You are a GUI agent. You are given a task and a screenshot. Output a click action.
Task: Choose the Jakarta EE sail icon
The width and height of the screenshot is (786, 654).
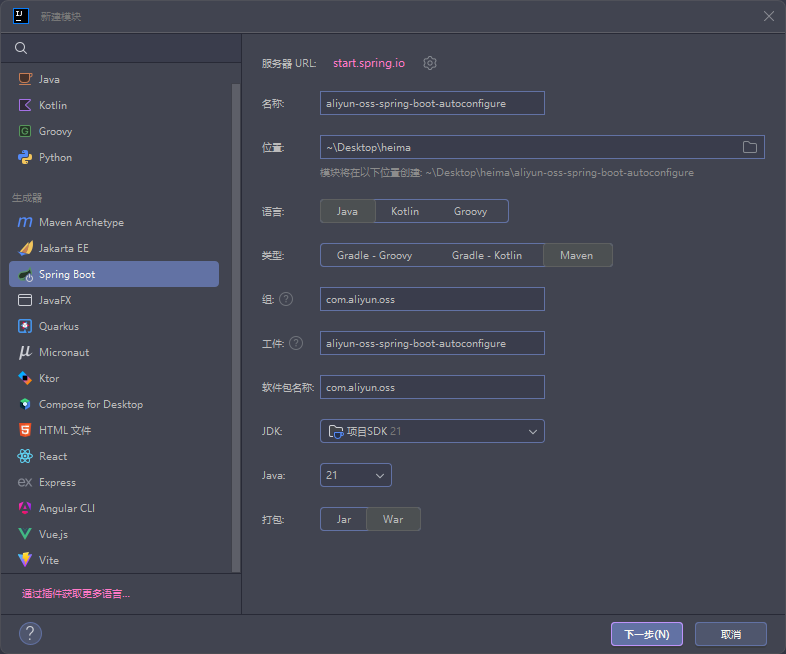click(x=25, y=248)
